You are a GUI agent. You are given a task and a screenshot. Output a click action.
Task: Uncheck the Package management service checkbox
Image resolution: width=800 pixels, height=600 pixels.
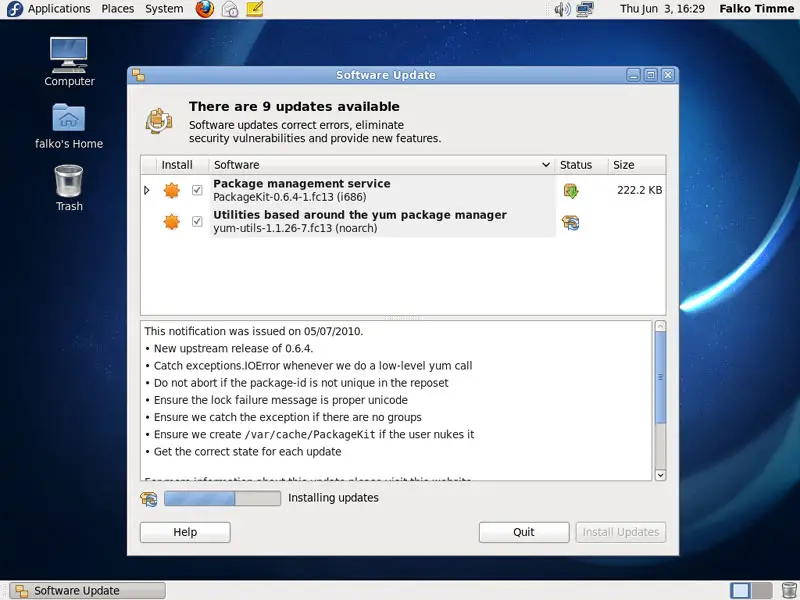[197, 190]
